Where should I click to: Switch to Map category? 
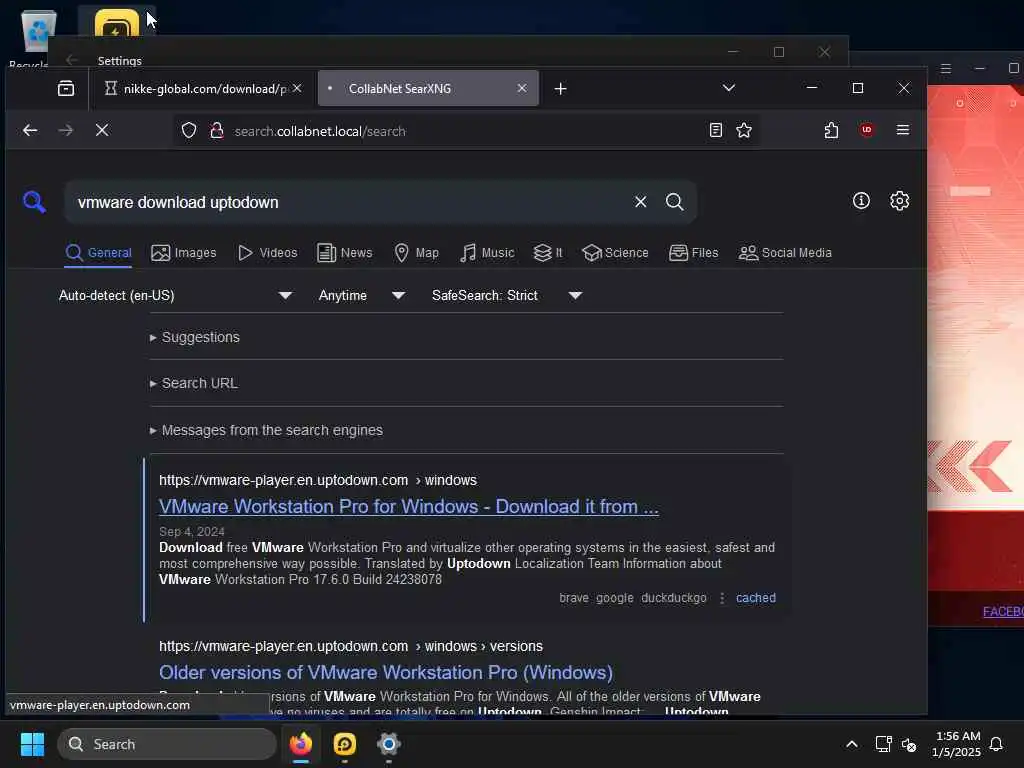pyautogui.click(x=417, y=253)
